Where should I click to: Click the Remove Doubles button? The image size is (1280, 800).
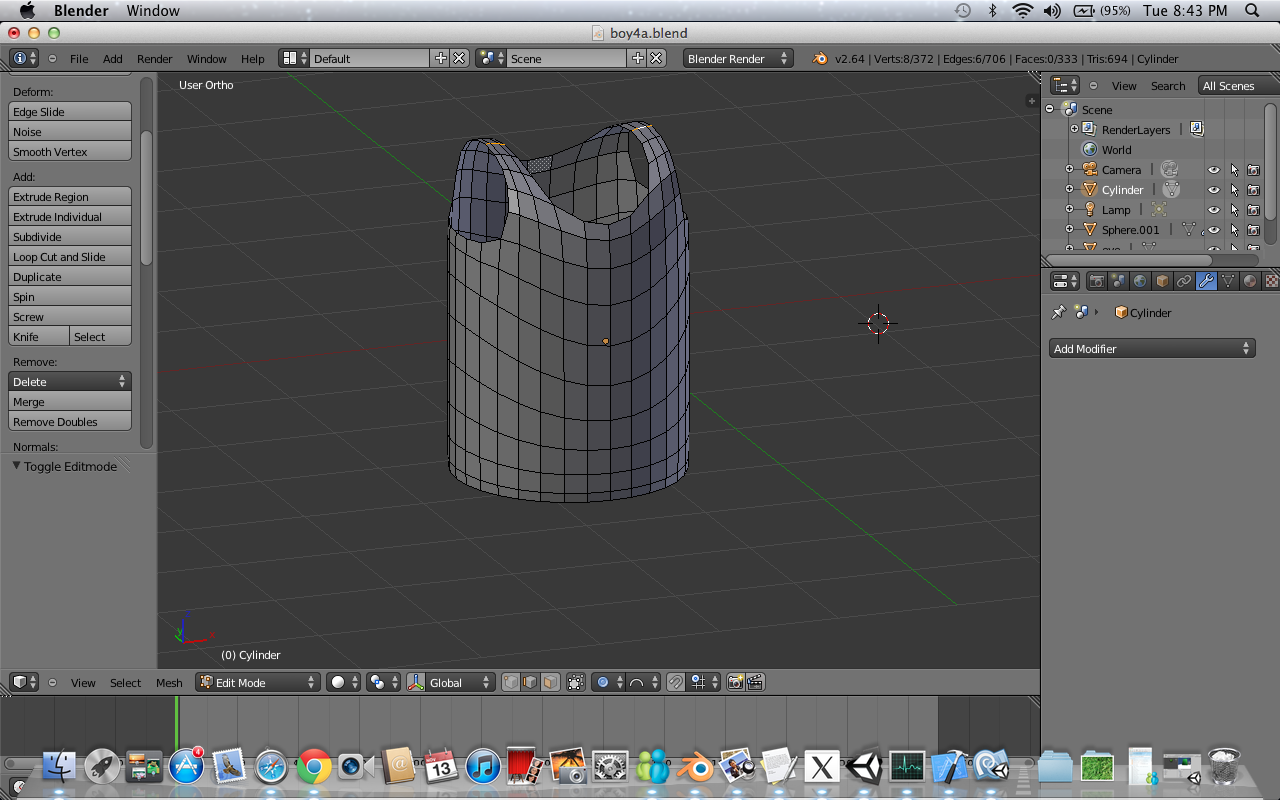tap(70, 422)
